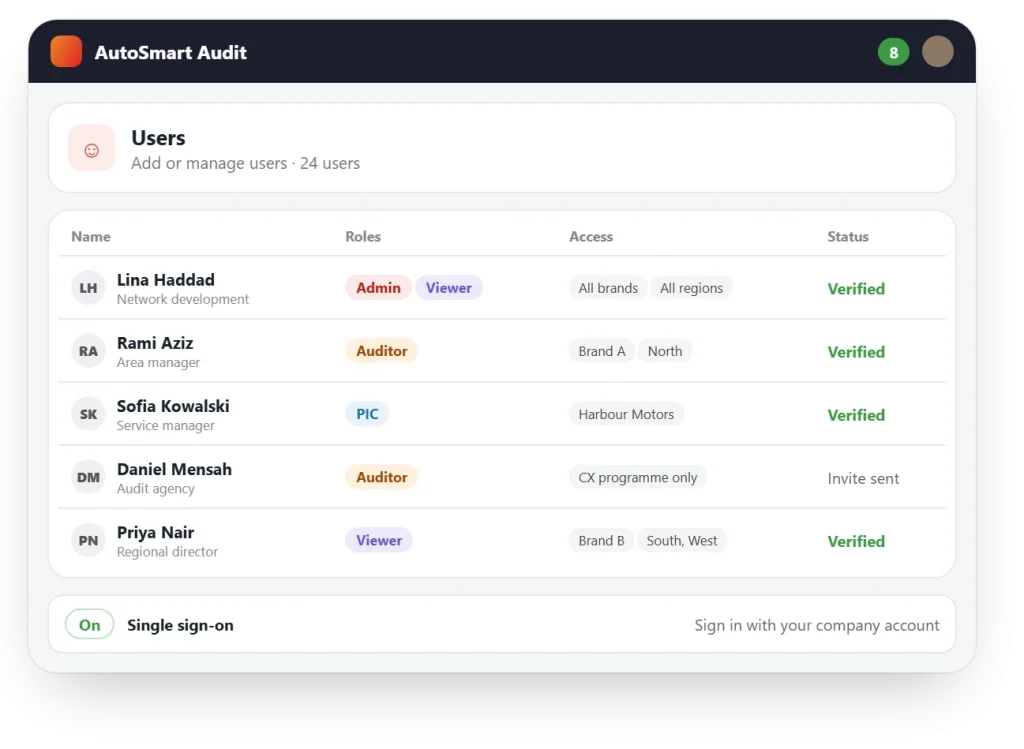1024x749 pixels.
Task: Click the Brand B access chip
Action: (601, 541)
